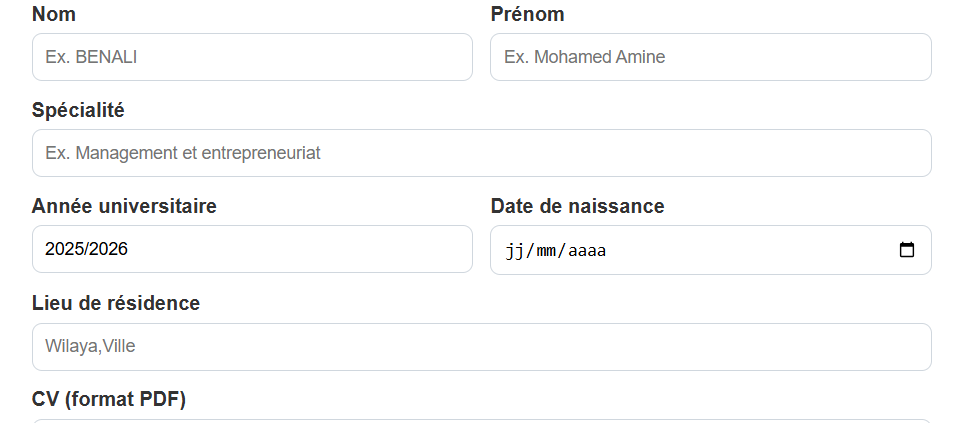The image size is (960, 423).
Task: Click the Année universitaire field
Action: pyautogui.click(x=252, y=249)
